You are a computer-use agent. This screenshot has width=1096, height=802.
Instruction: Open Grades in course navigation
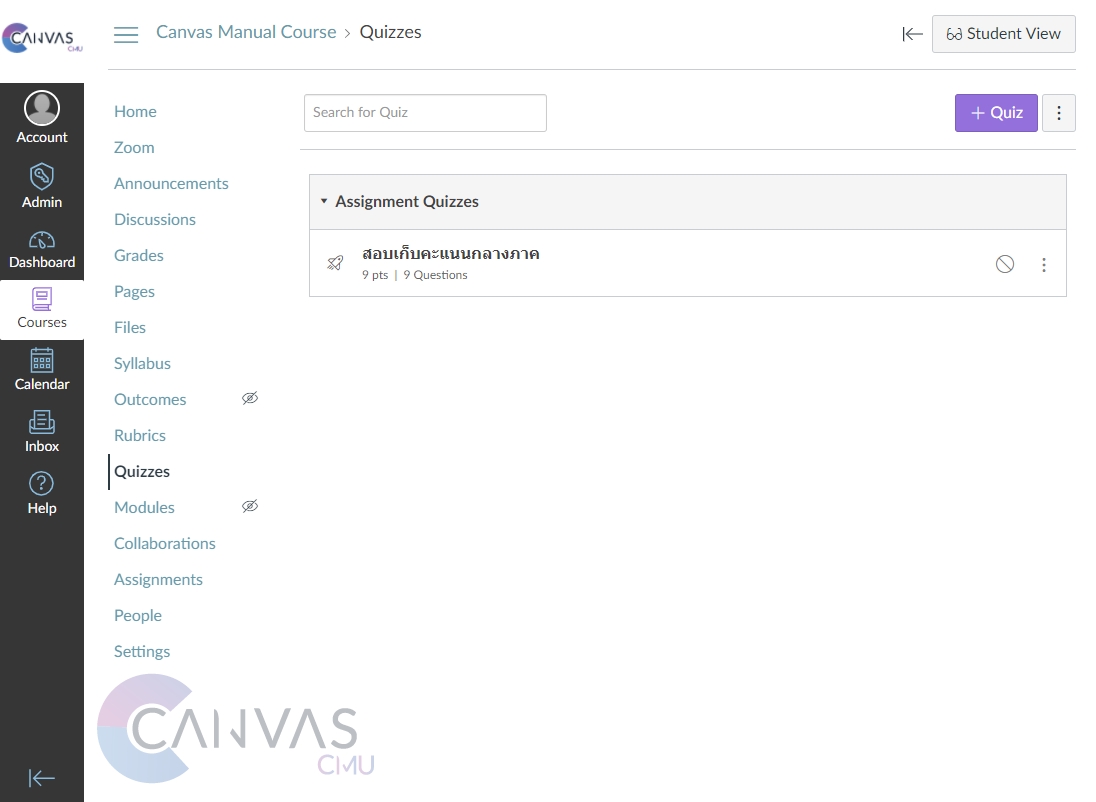(x=139, y=256)
